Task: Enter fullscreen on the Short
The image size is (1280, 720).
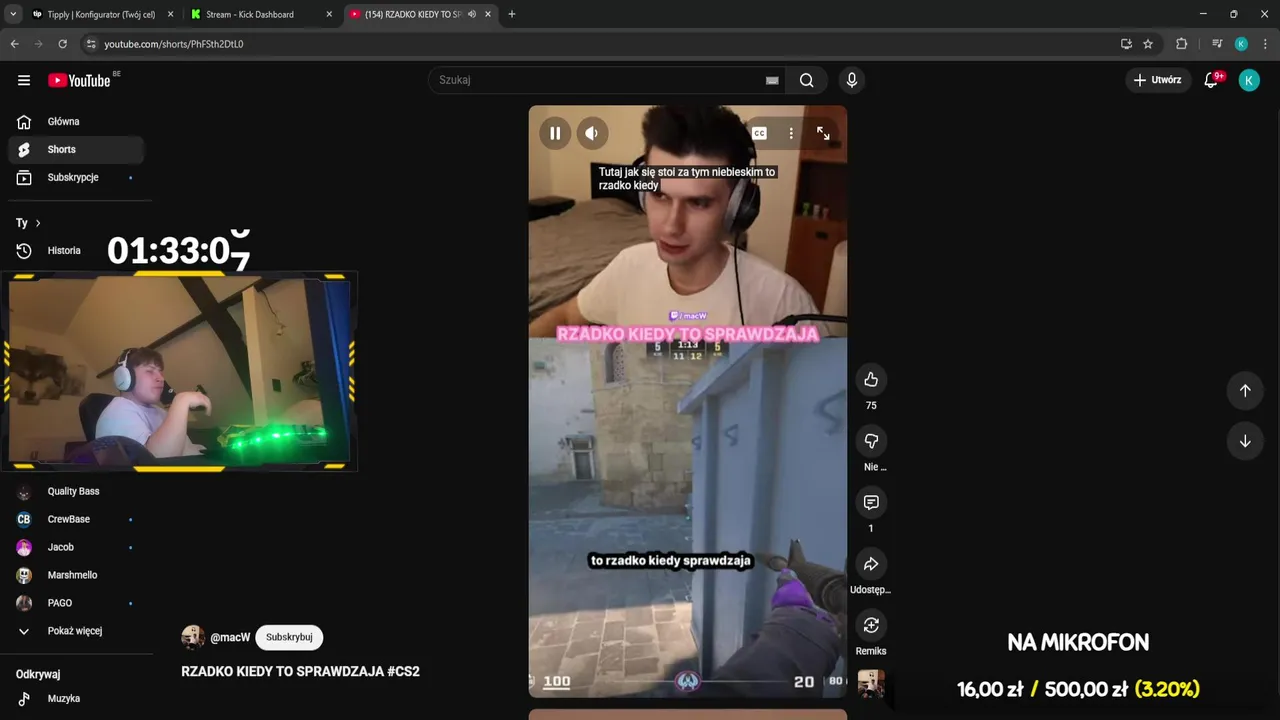Action: [x=823, y=133]
